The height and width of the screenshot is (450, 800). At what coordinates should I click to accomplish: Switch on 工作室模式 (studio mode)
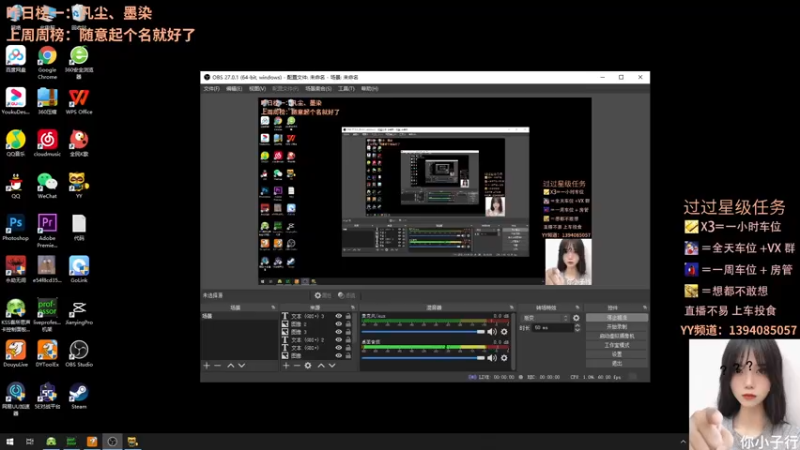tap(617, 345)
